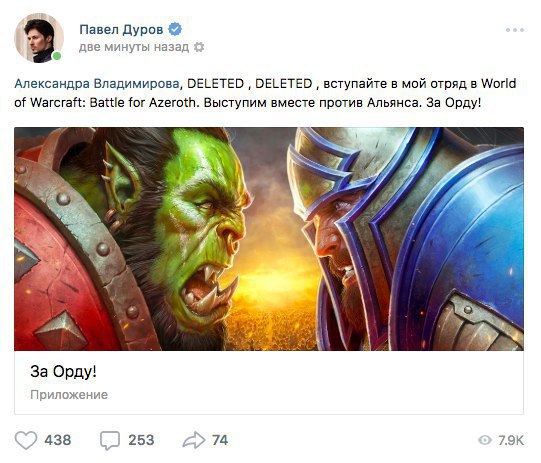The width and height of the screenshot is (541, 463).
Task: Click the 253 comments count
Action: [x=141, y=440]
